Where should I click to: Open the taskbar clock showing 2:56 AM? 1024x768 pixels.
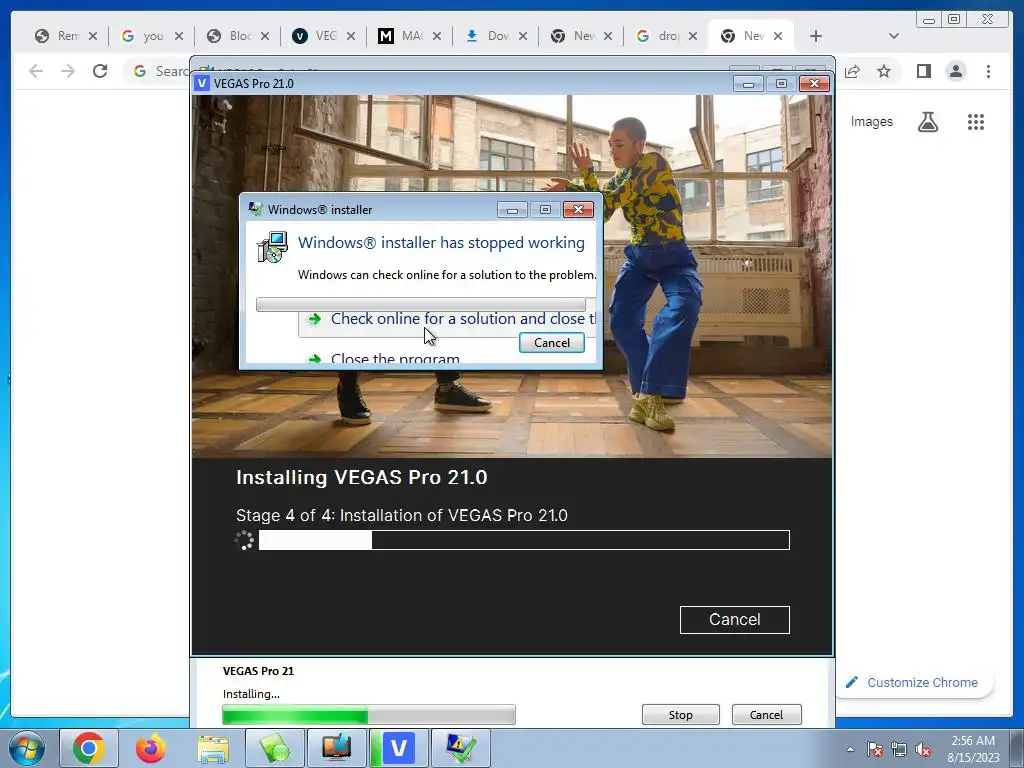pos(973,749)
